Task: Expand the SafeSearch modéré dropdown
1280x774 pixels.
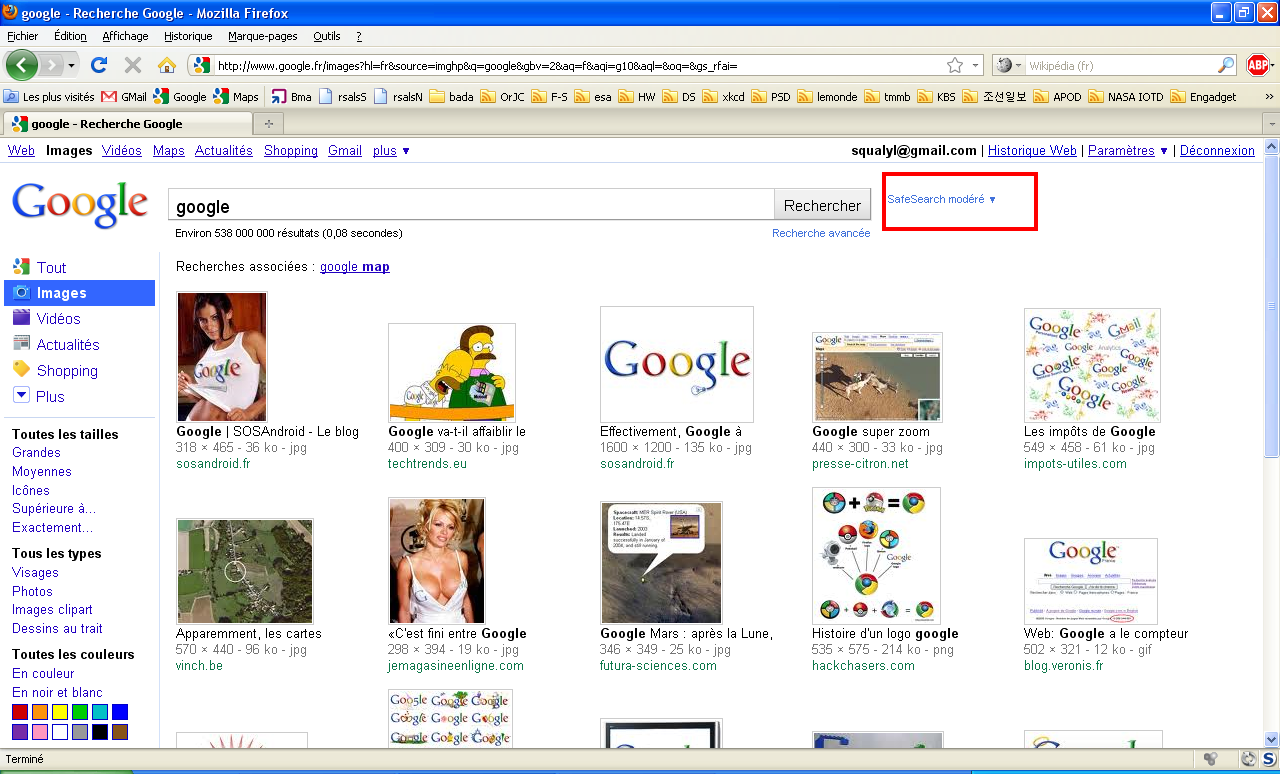Action: 942,199
